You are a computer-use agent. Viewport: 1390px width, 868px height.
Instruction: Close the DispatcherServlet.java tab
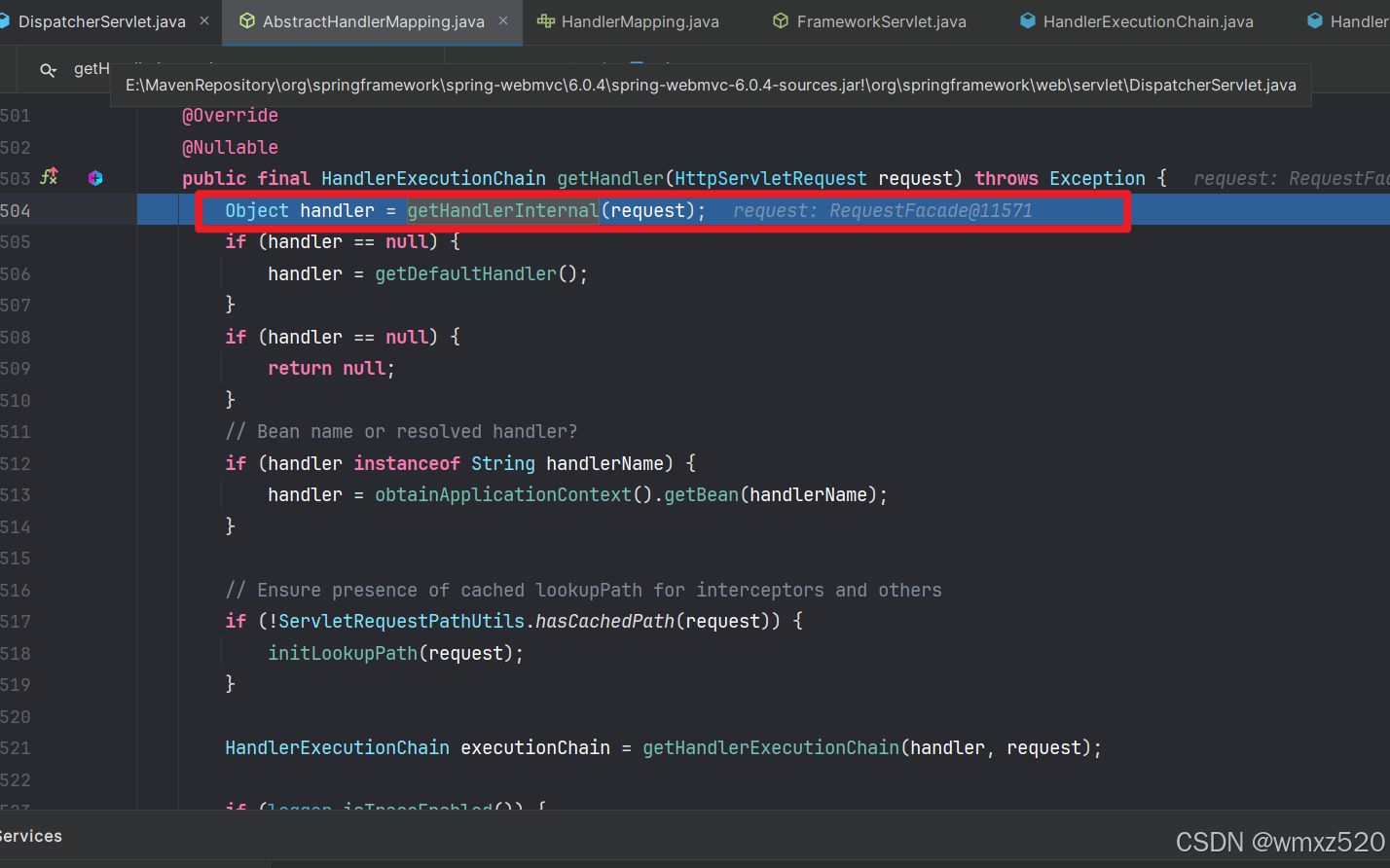204,20
